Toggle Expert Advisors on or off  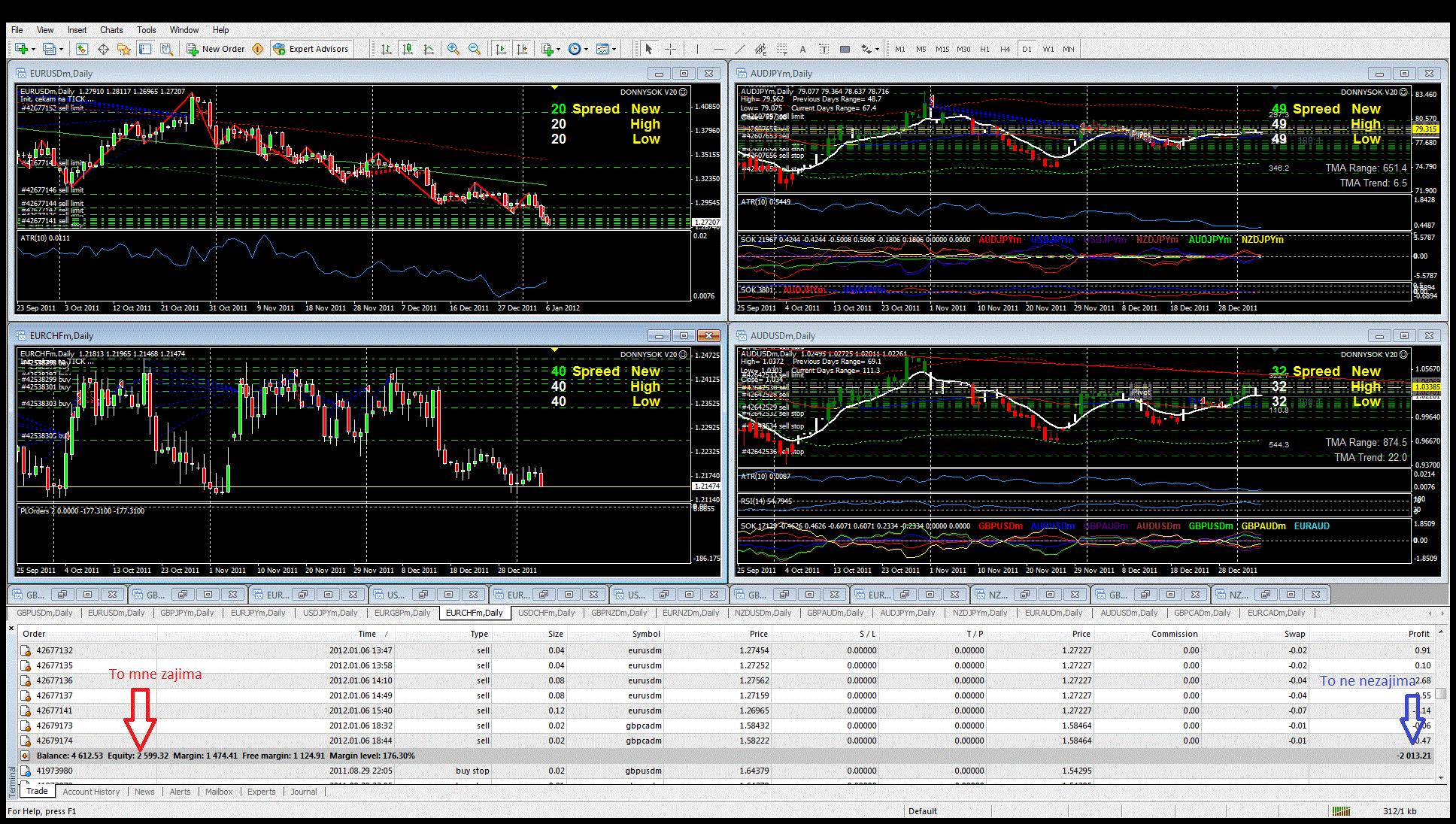pos(311,49)
